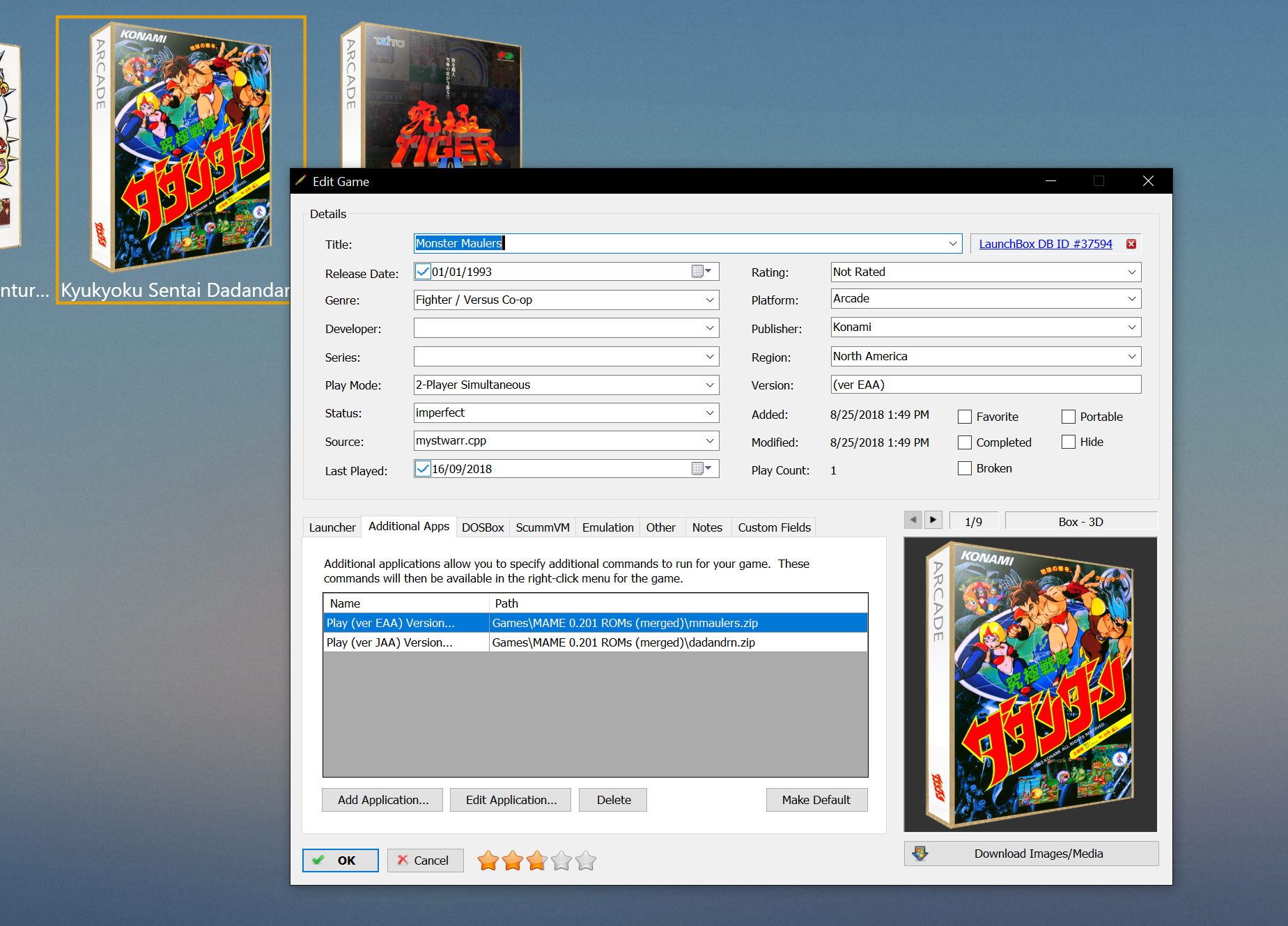Delete the selected additional application

pyautogui.click(x=614, y=800)
